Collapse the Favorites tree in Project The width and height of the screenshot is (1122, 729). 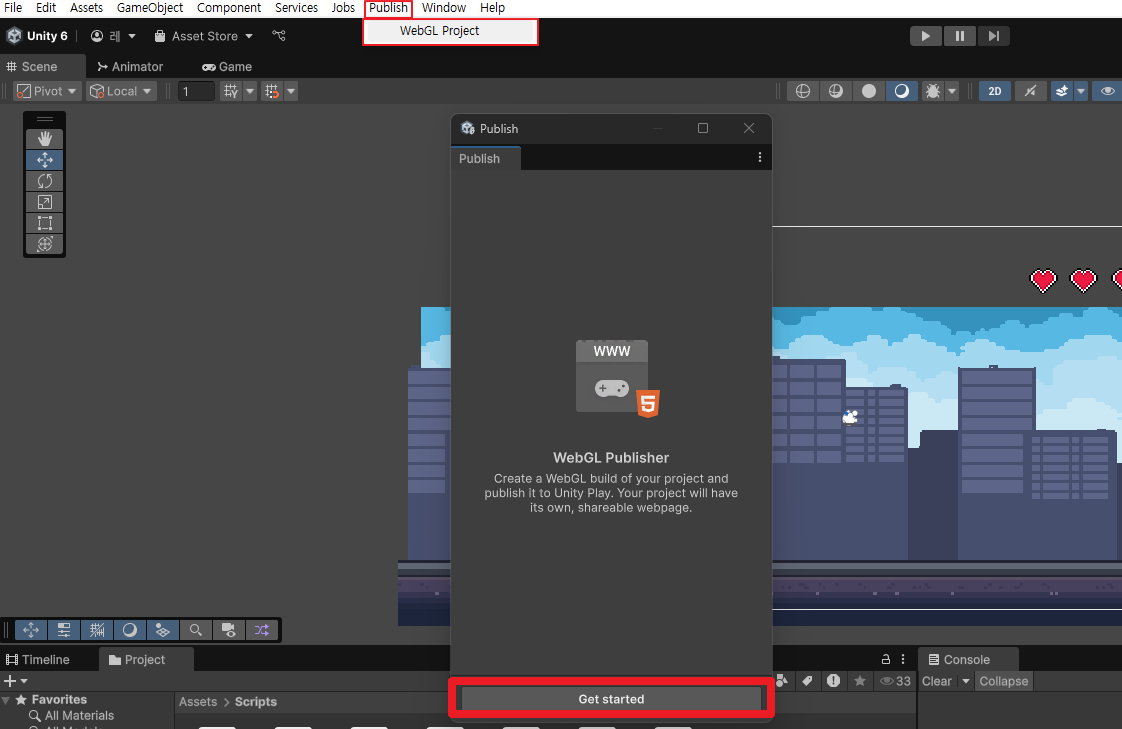(6, 700)
